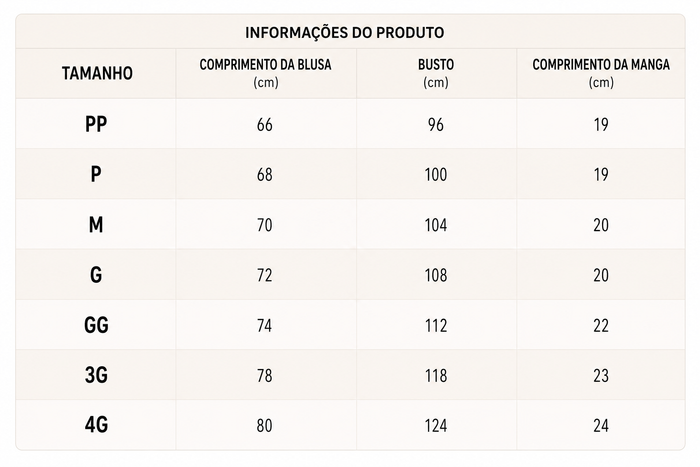The height and width of the screenshot is (467, 700).
Task: Select the M size label
Action: coord(96,225)
